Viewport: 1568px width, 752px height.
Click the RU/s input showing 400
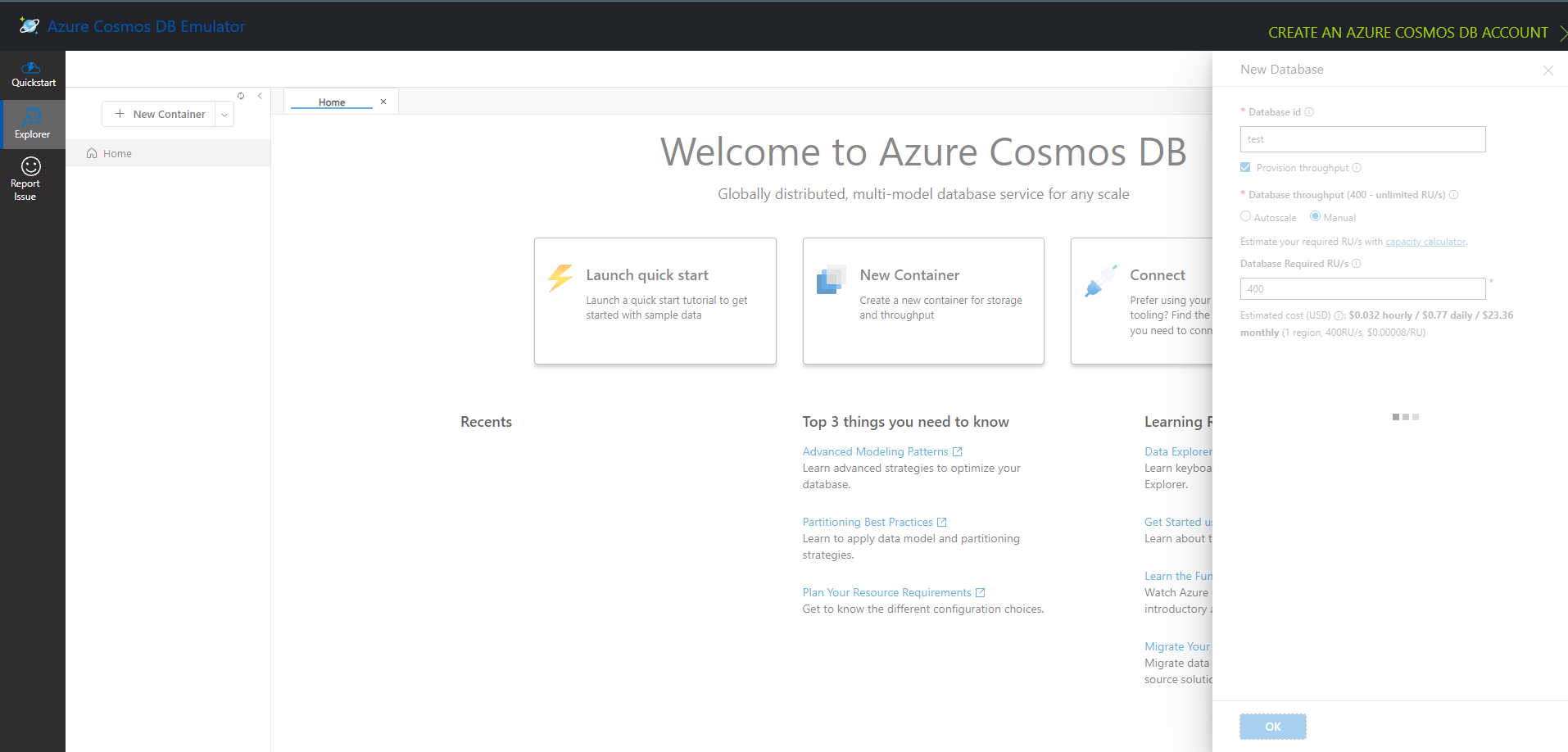[1362, 289]
